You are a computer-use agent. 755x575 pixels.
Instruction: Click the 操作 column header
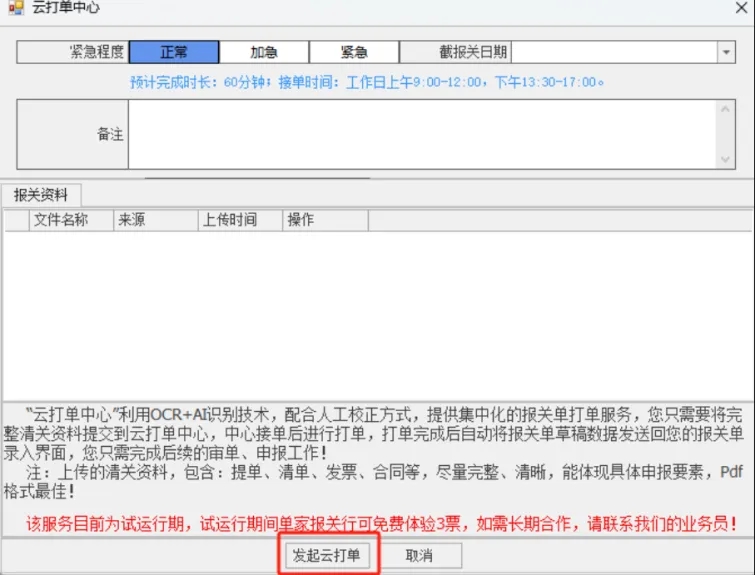coord(301,220)
